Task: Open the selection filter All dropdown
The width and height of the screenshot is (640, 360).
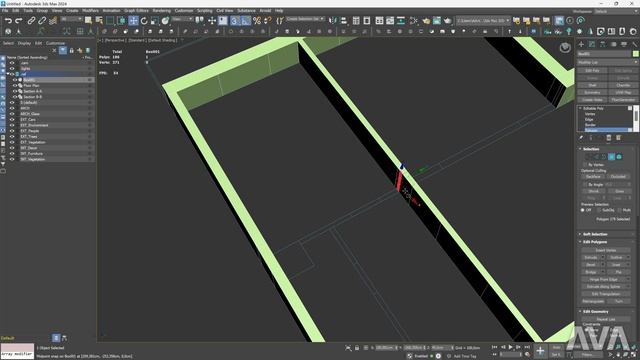Action: click(x=70, y=19)
